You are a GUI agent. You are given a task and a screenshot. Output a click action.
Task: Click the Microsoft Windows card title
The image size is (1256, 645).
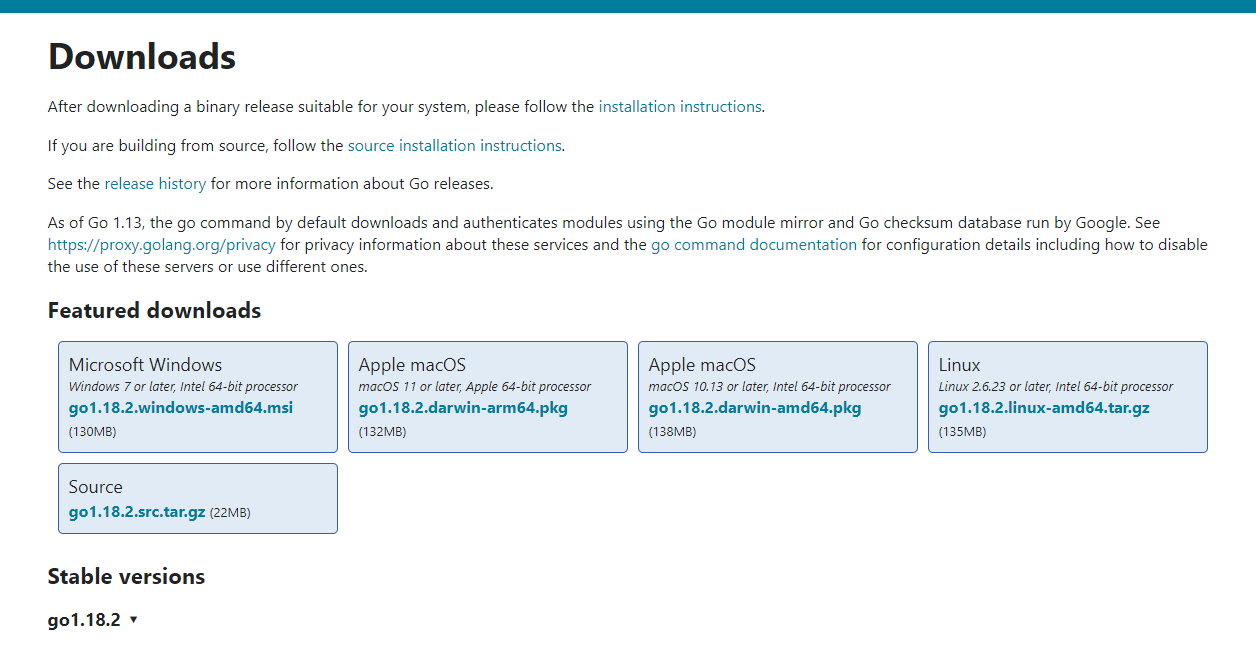[x=146, y=365]
